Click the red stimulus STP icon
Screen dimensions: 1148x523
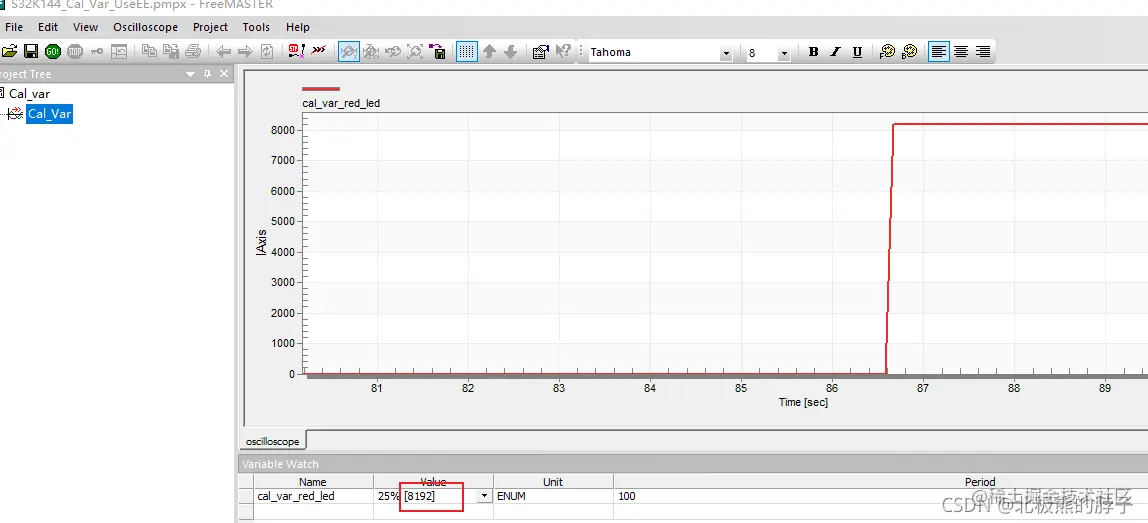click(x=297, y=51)
